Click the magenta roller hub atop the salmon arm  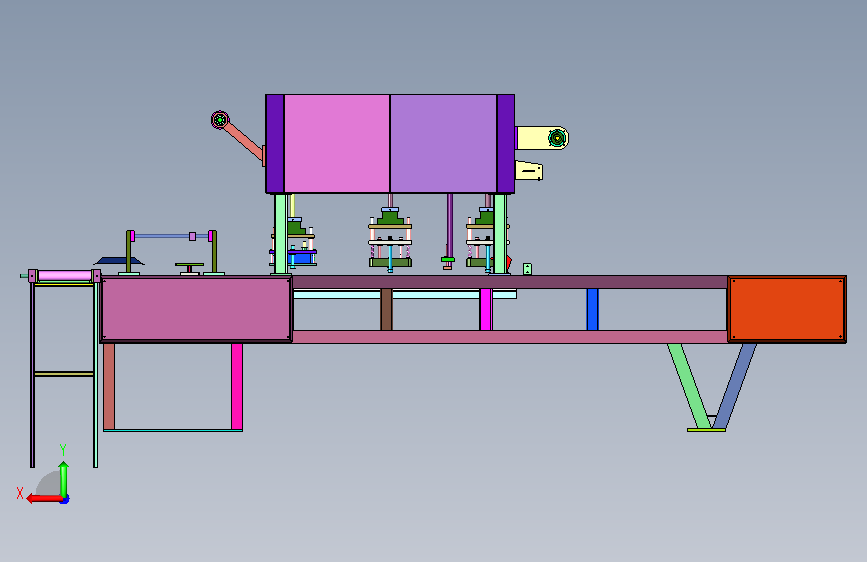click(x=220, y=119)
